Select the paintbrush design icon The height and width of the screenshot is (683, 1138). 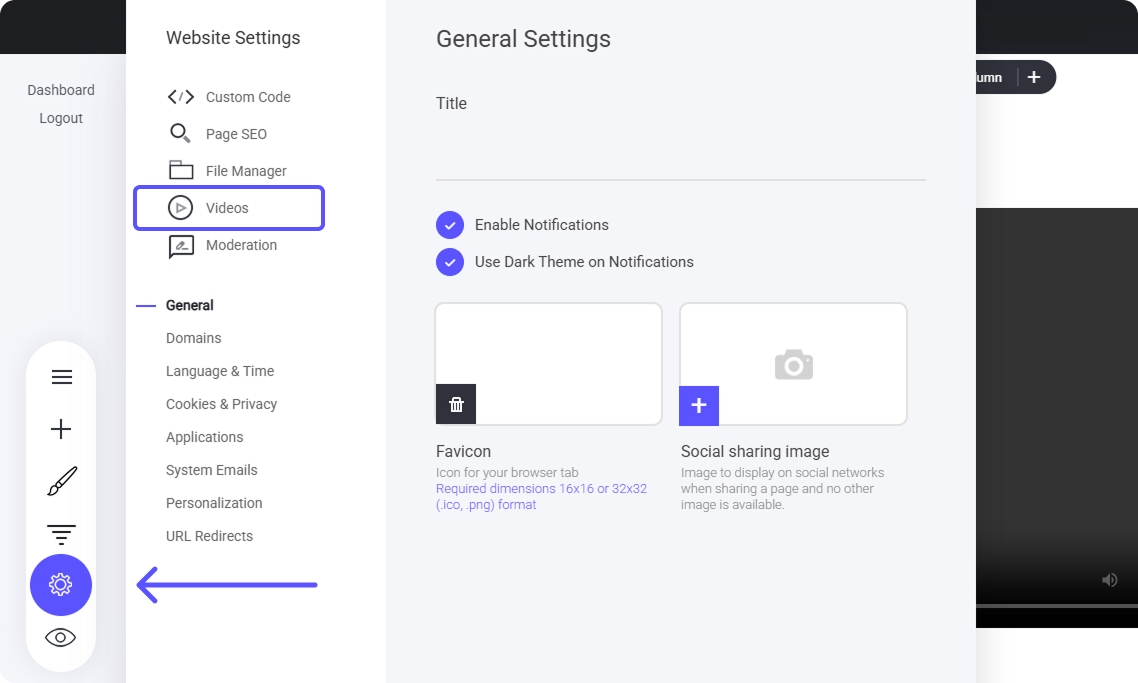point(61,481)
